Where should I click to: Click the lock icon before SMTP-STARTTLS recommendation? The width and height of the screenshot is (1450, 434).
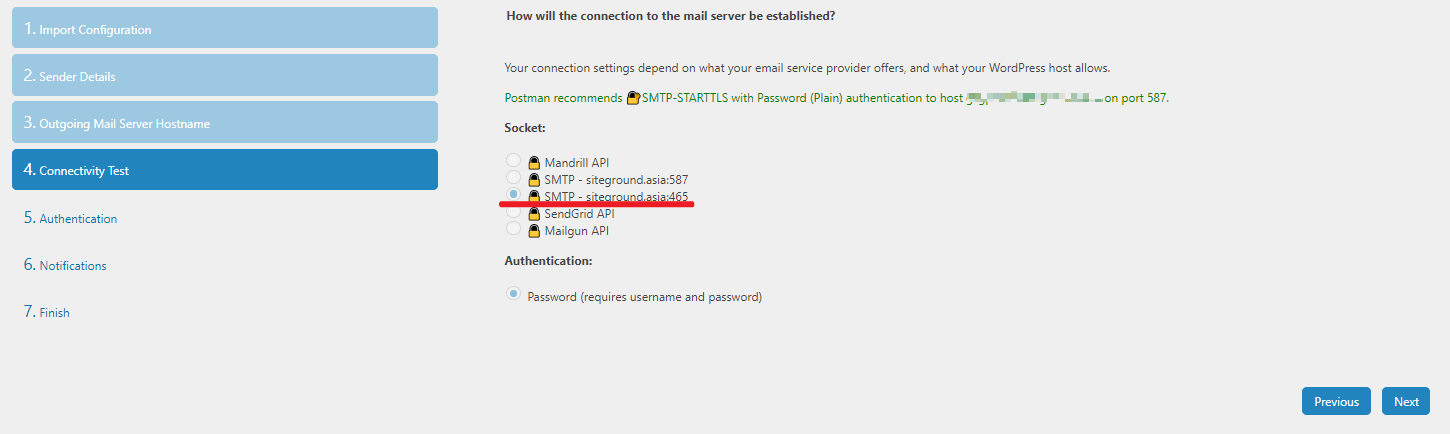(x=633, y=98)
